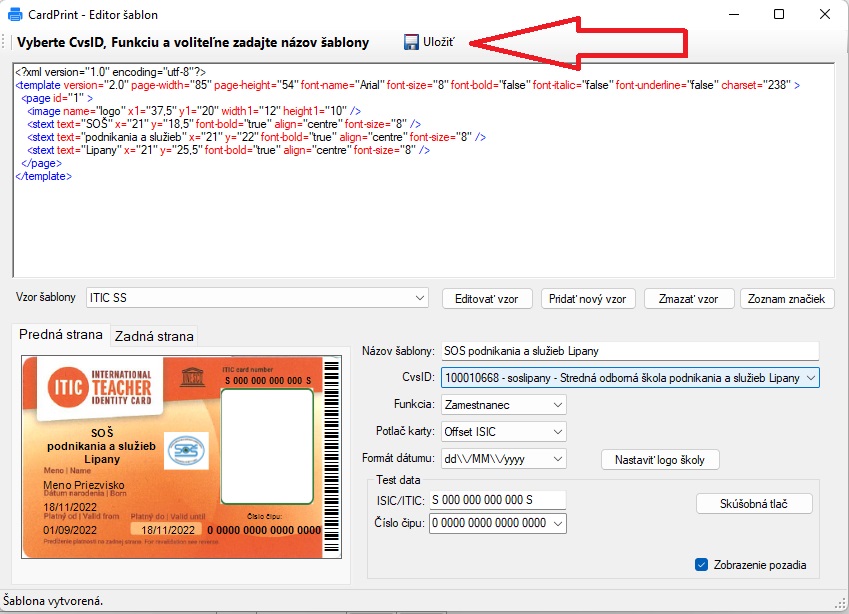Select the Predná strana tab
This screenshot has width=849, height=614.
pyautogui.click(x=61, y=335)
